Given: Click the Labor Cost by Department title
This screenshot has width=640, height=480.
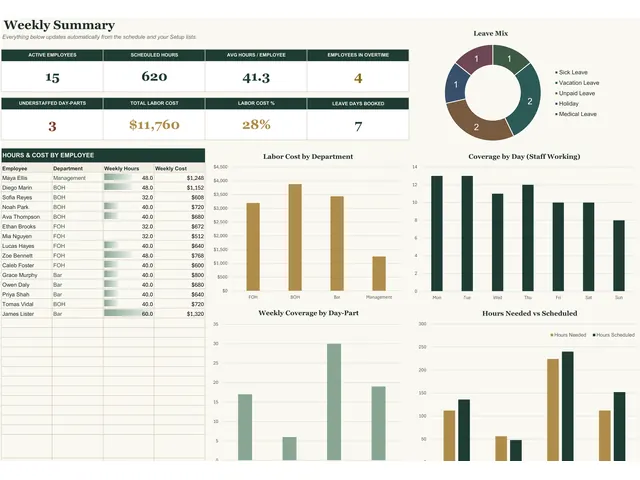Looking at the screenshot, I should 308,156.
